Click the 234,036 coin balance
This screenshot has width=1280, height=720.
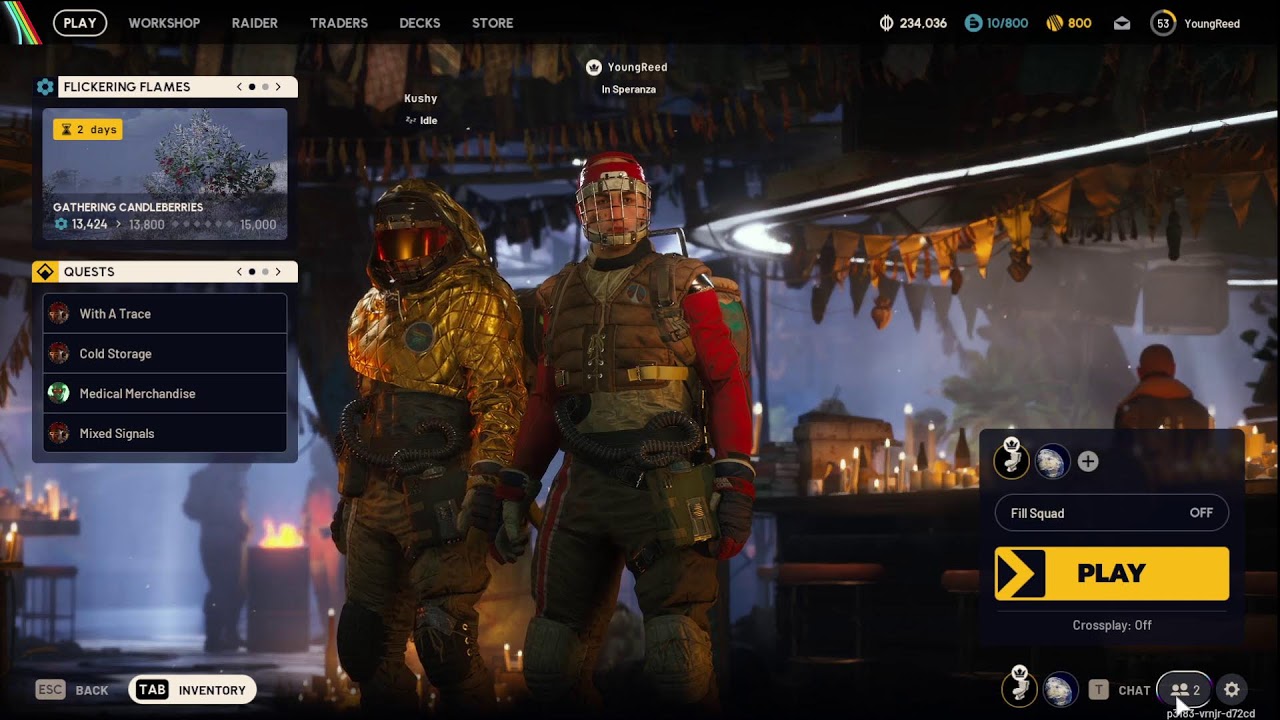tap(923, 23)
